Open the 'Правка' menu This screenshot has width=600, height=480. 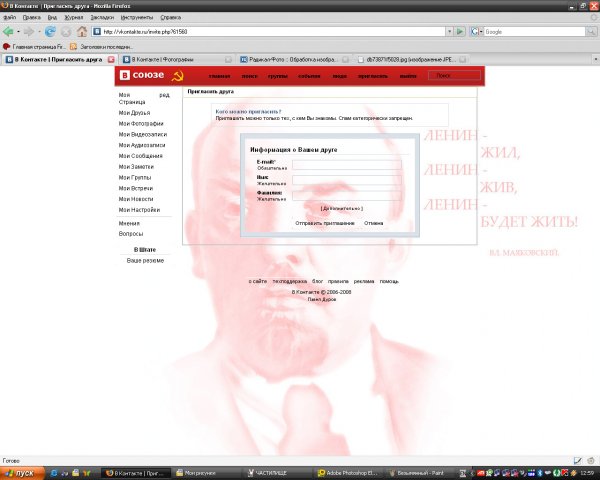pyautogui.click(x=32, y=17)
